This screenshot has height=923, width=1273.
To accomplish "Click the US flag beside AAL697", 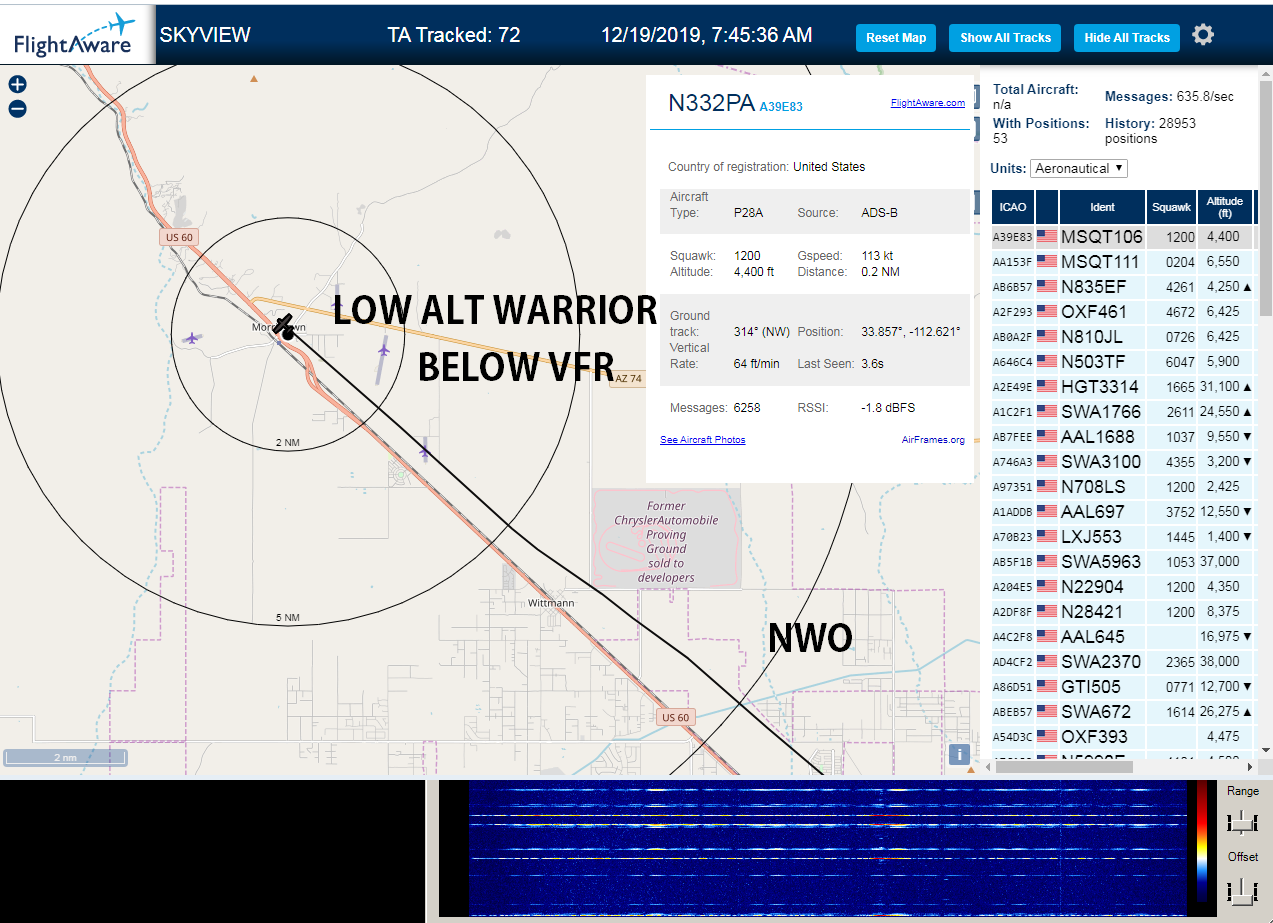I will (1047, 512).
